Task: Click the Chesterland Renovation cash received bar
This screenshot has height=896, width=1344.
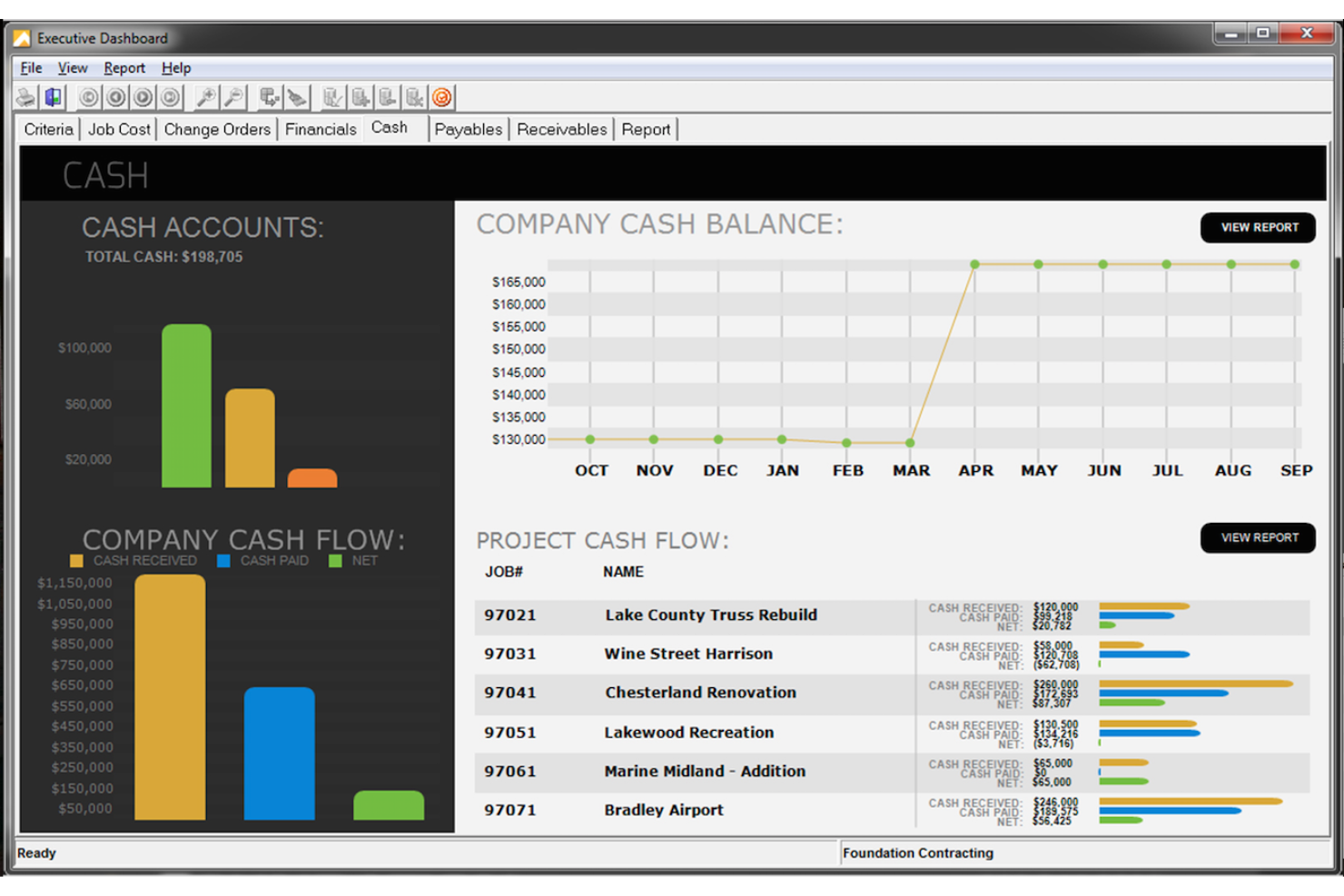Action: (x=1196, y=684)
